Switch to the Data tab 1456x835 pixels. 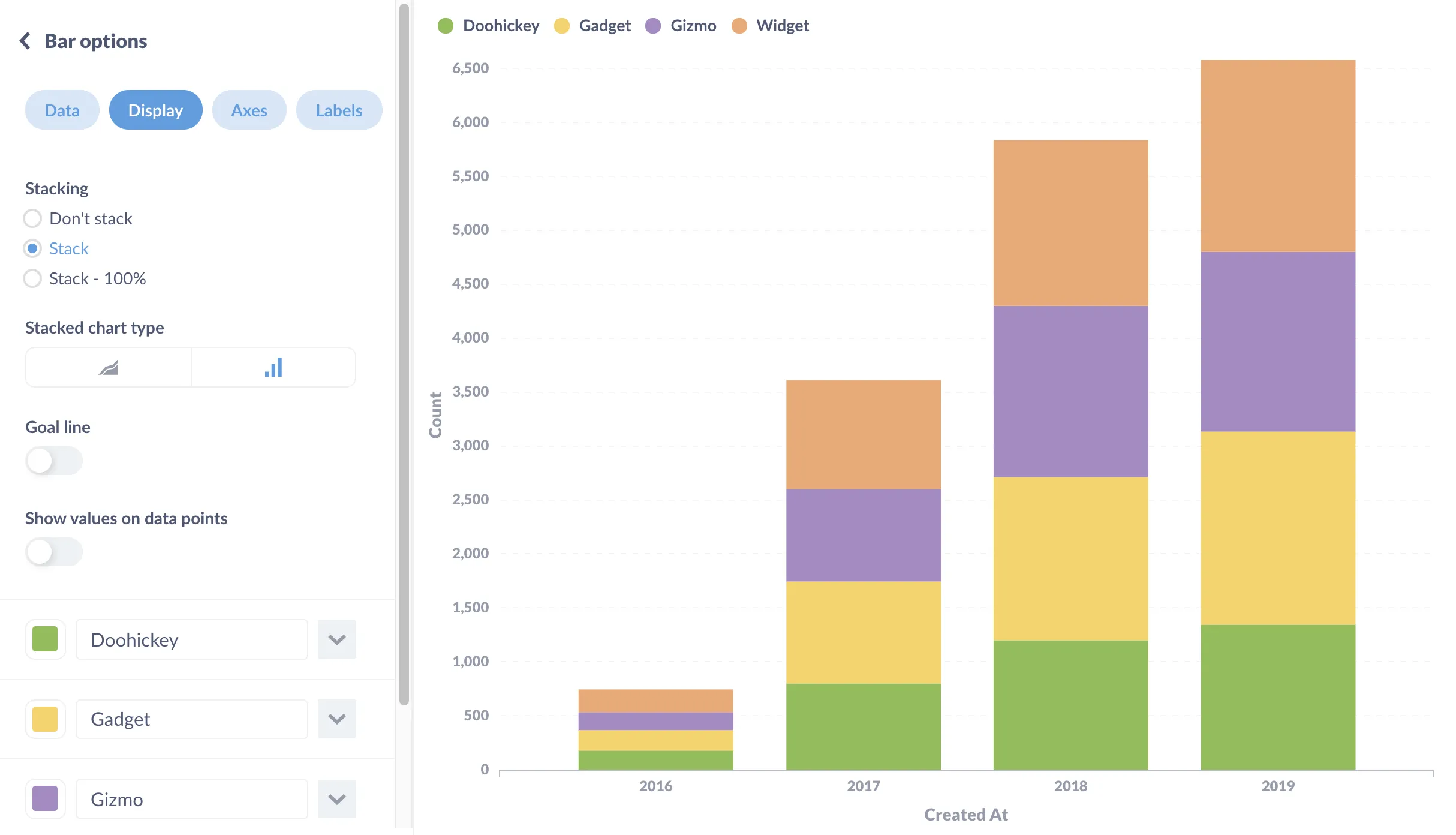pos(62,108)
